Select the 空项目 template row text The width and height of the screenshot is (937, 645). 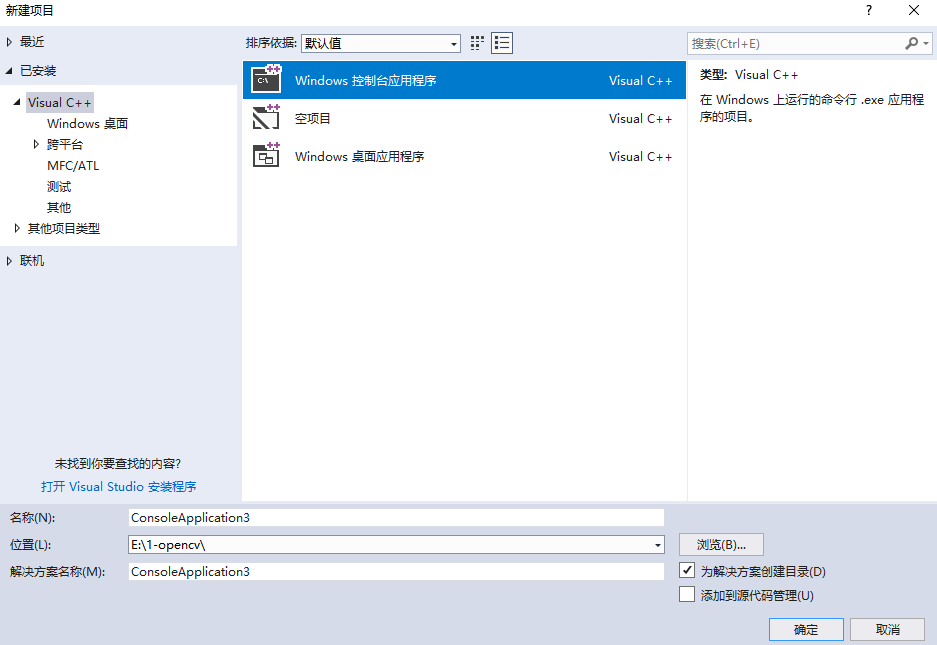pyautogui.click(x=313, y=118)
